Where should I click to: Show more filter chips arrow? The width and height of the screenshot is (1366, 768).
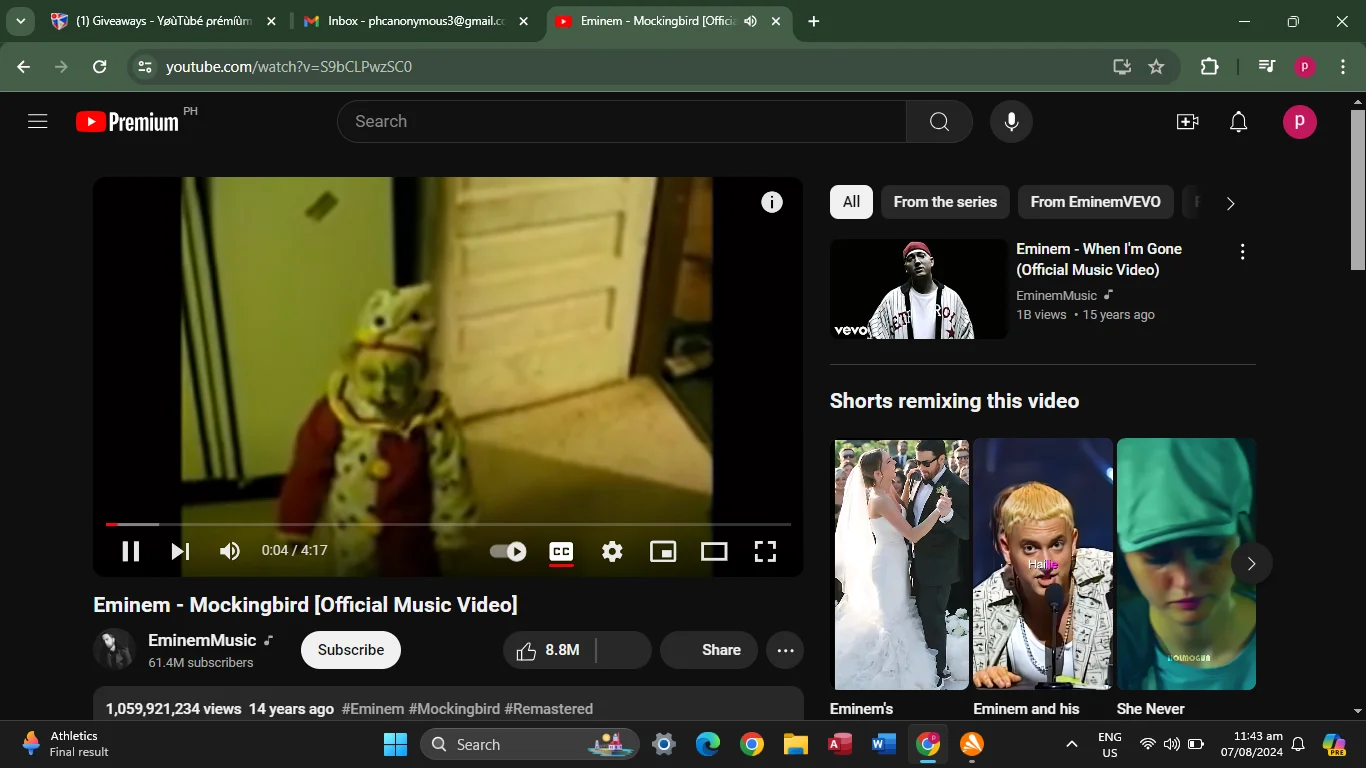(x=1230, y=203)
